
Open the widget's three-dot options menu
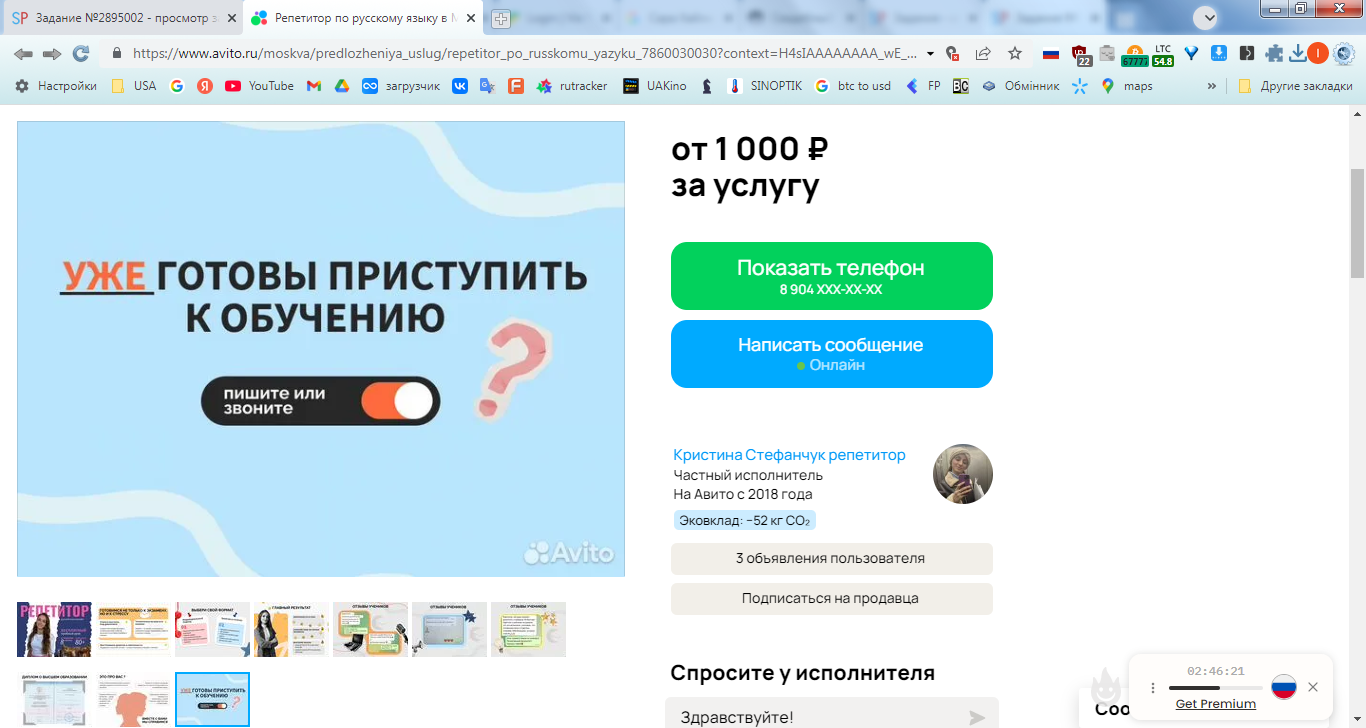(x=1153, y=688)
